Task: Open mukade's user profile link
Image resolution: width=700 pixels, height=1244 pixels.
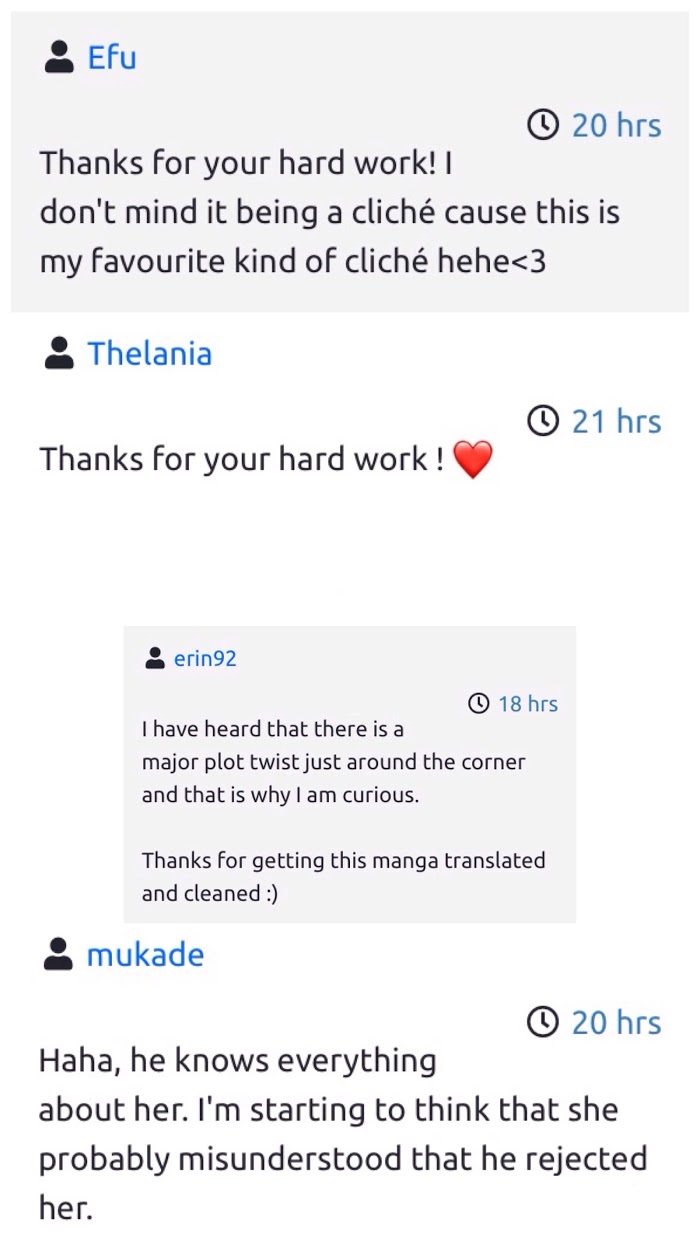Action: [x=145, y=955]
